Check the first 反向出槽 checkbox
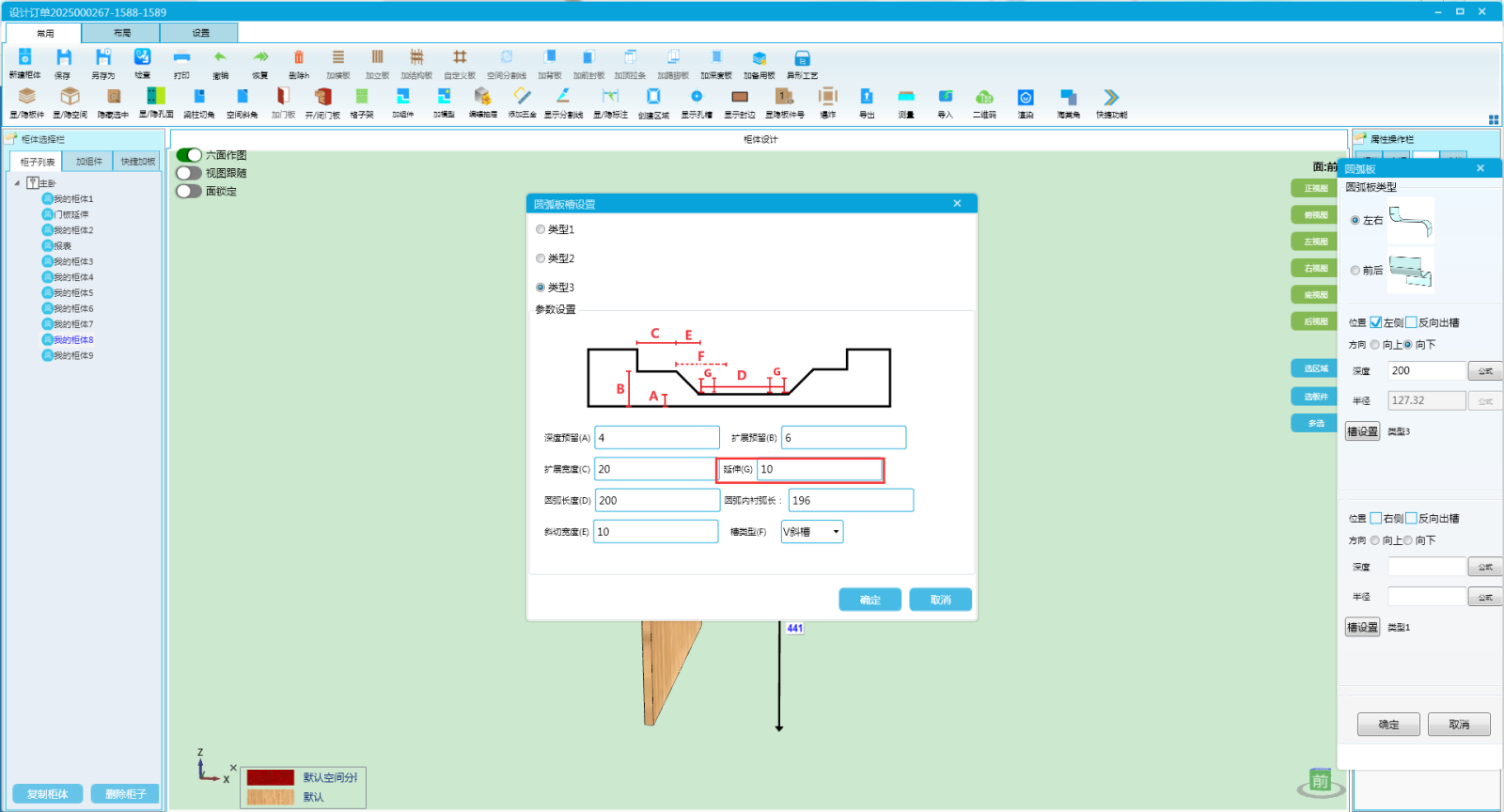 [x=1411, y=322]
